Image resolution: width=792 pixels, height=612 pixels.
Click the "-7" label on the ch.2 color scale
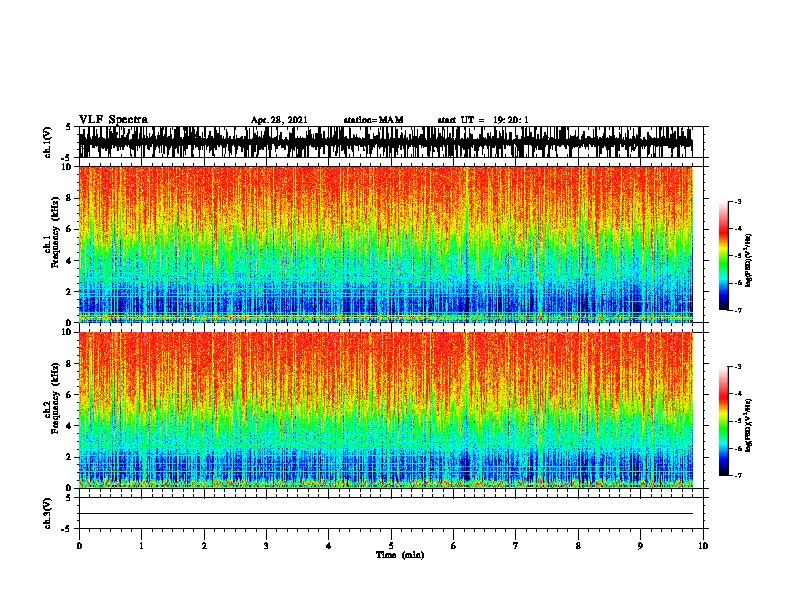pyautogui.click(x=738, y=475)
